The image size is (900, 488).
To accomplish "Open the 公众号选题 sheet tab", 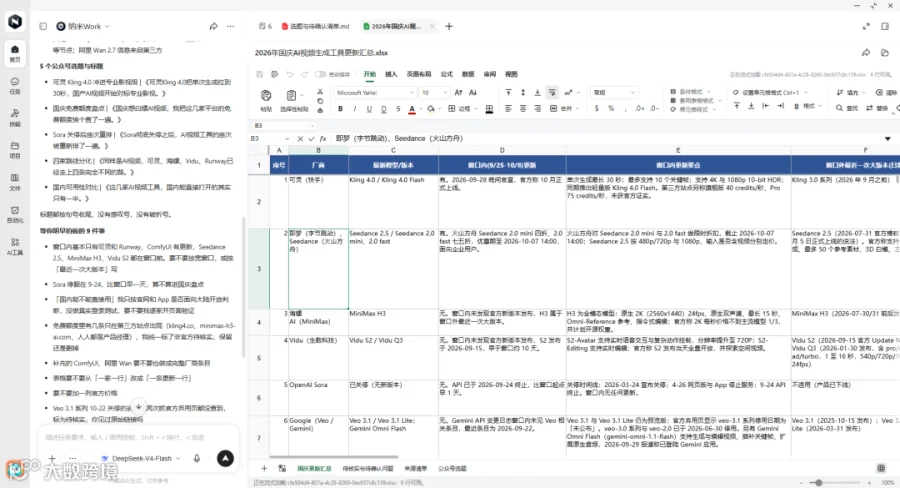I will coord(452,468).
